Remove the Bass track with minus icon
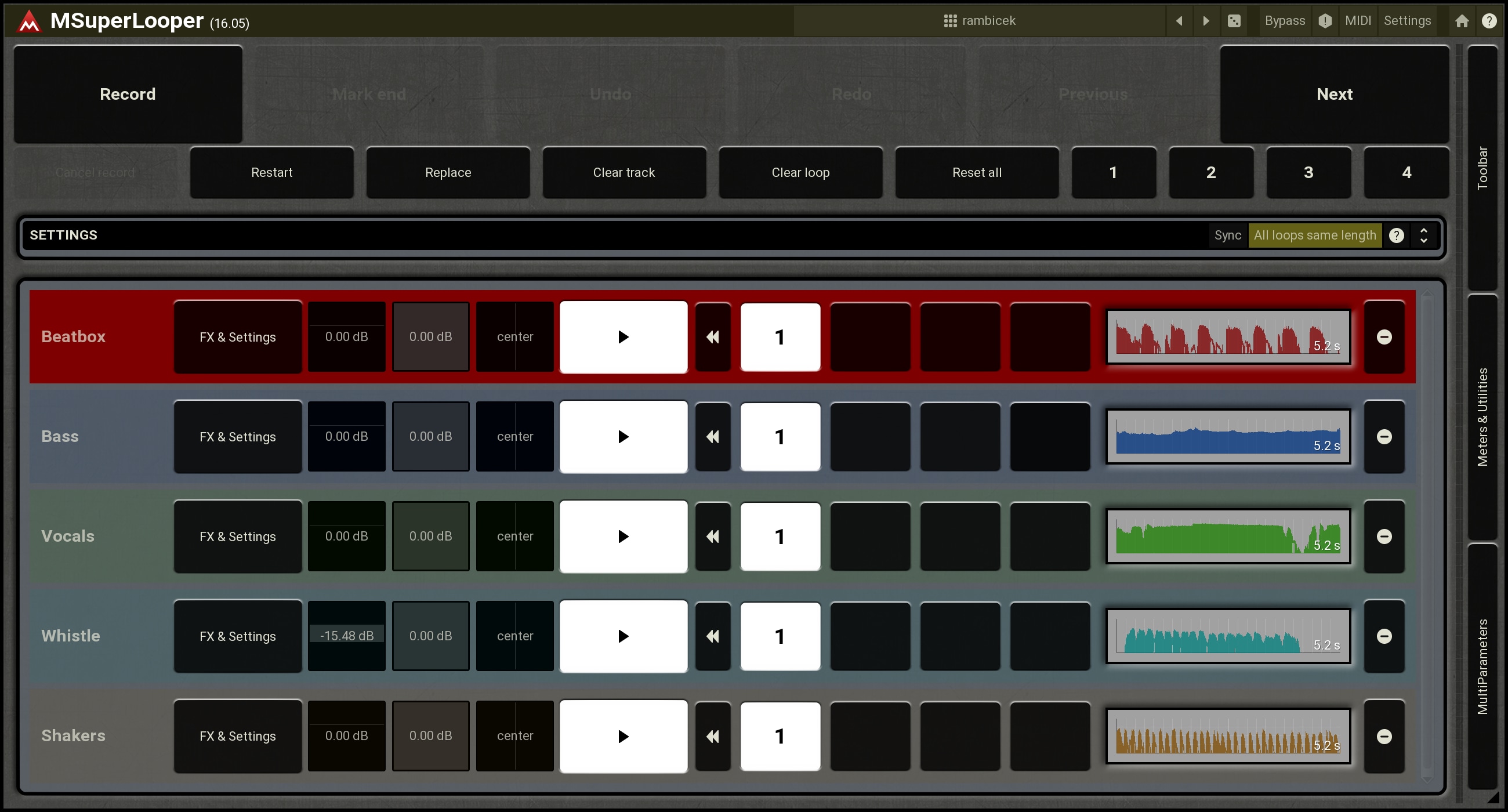The height and width of the screenshot is (812, 1508). coord(1384,437)
